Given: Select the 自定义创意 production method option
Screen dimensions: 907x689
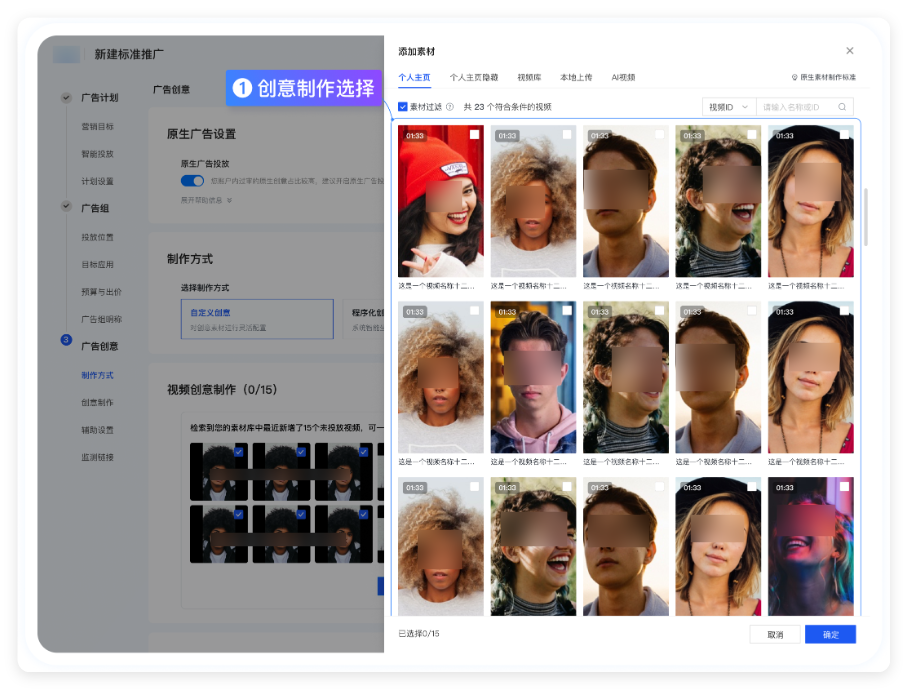Looking at the screenshot, I should [256, 318].
